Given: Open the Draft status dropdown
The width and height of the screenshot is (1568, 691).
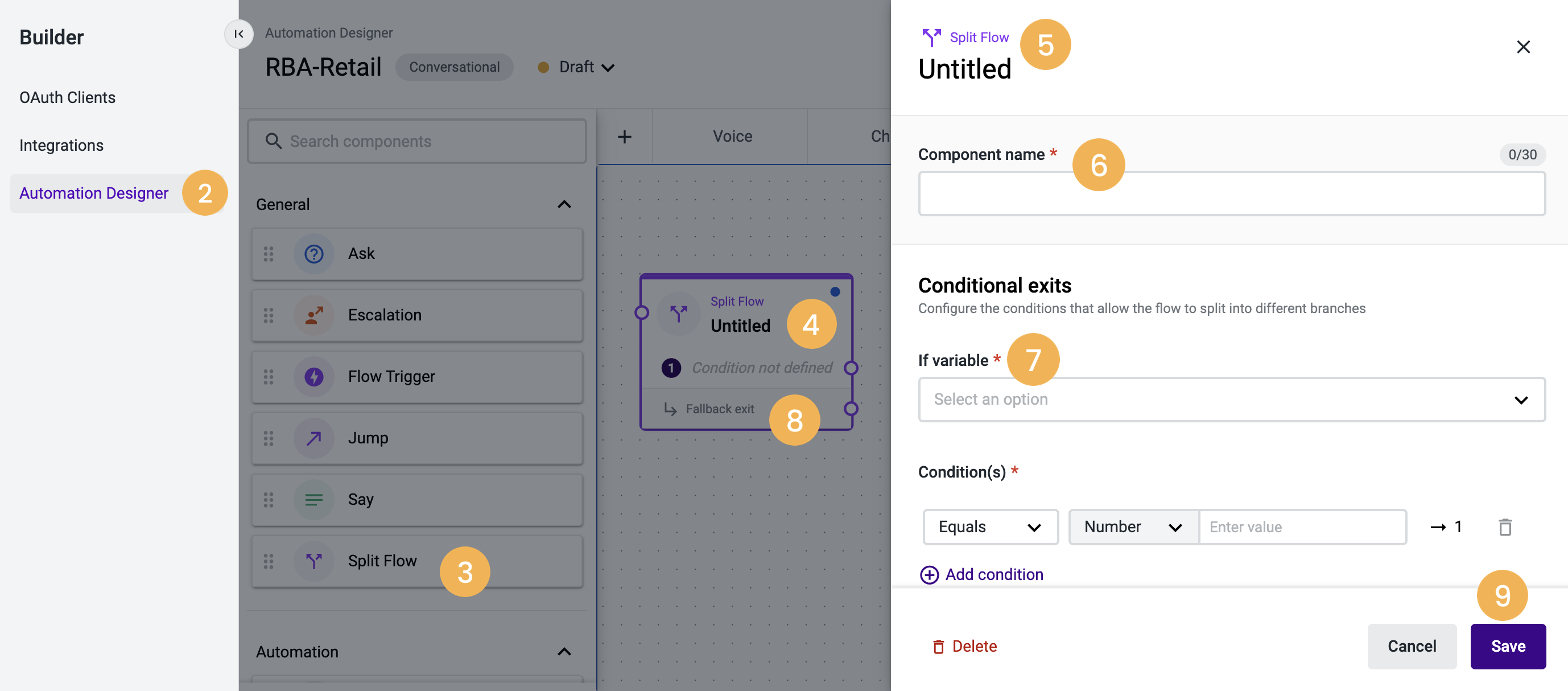Looking at the screenshot, I should tap(608, 67).
